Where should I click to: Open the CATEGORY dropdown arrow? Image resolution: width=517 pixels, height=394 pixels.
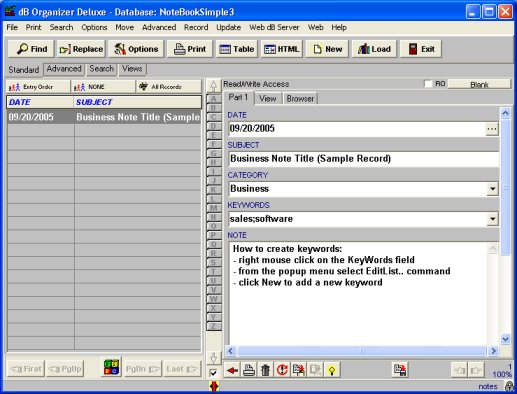coord(492,189)
